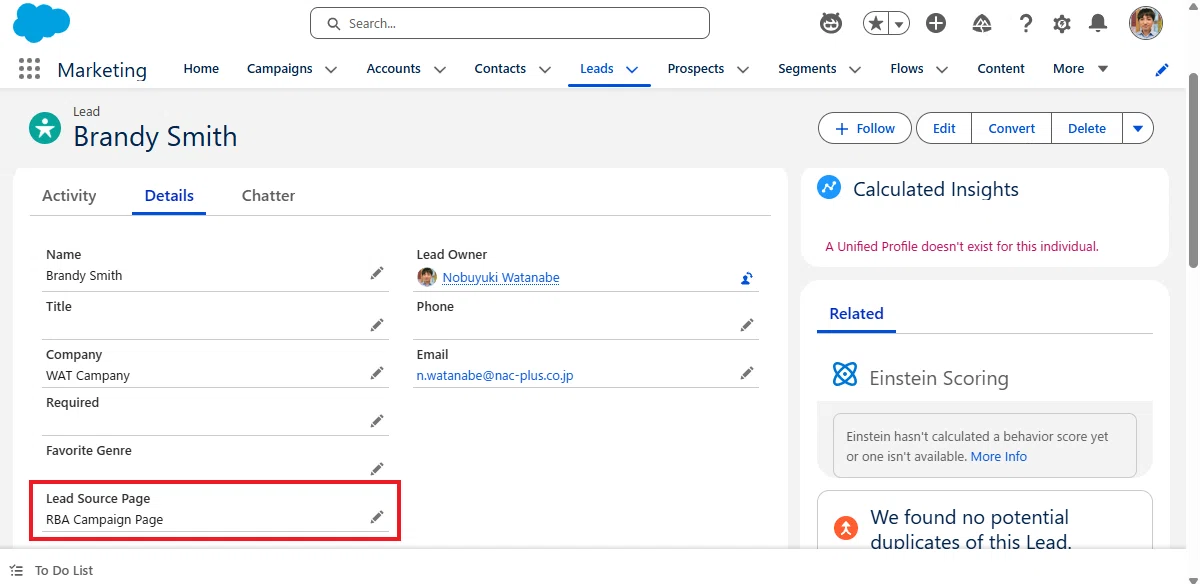The height and width of the screenshot is (584, 1200).
Task: Switch to the Activity tab
Action: [x=69, y=196]
